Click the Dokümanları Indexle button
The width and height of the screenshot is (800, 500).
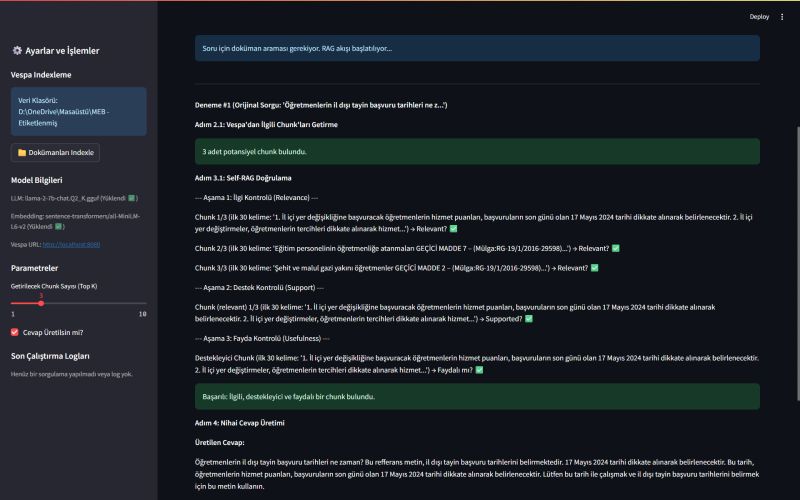(x=55, y=153)
